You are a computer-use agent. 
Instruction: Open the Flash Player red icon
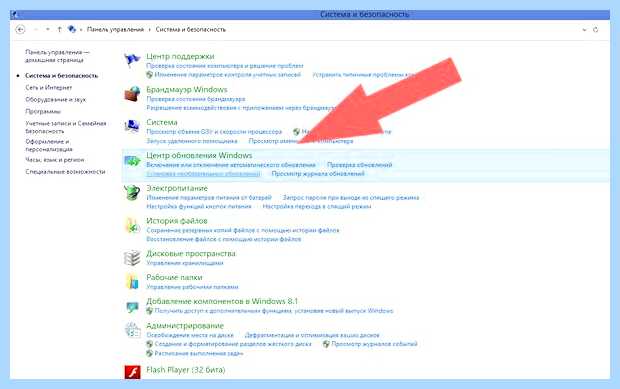[132, 372]
